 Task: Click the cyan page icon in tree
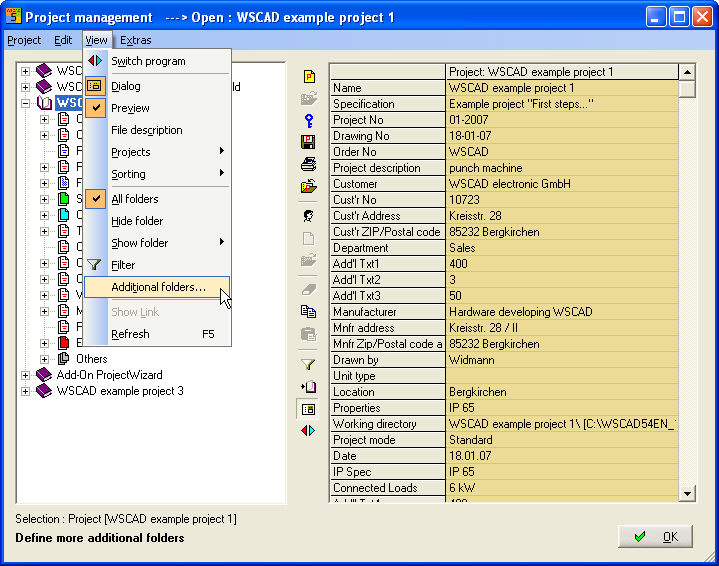tap(64, 215)
